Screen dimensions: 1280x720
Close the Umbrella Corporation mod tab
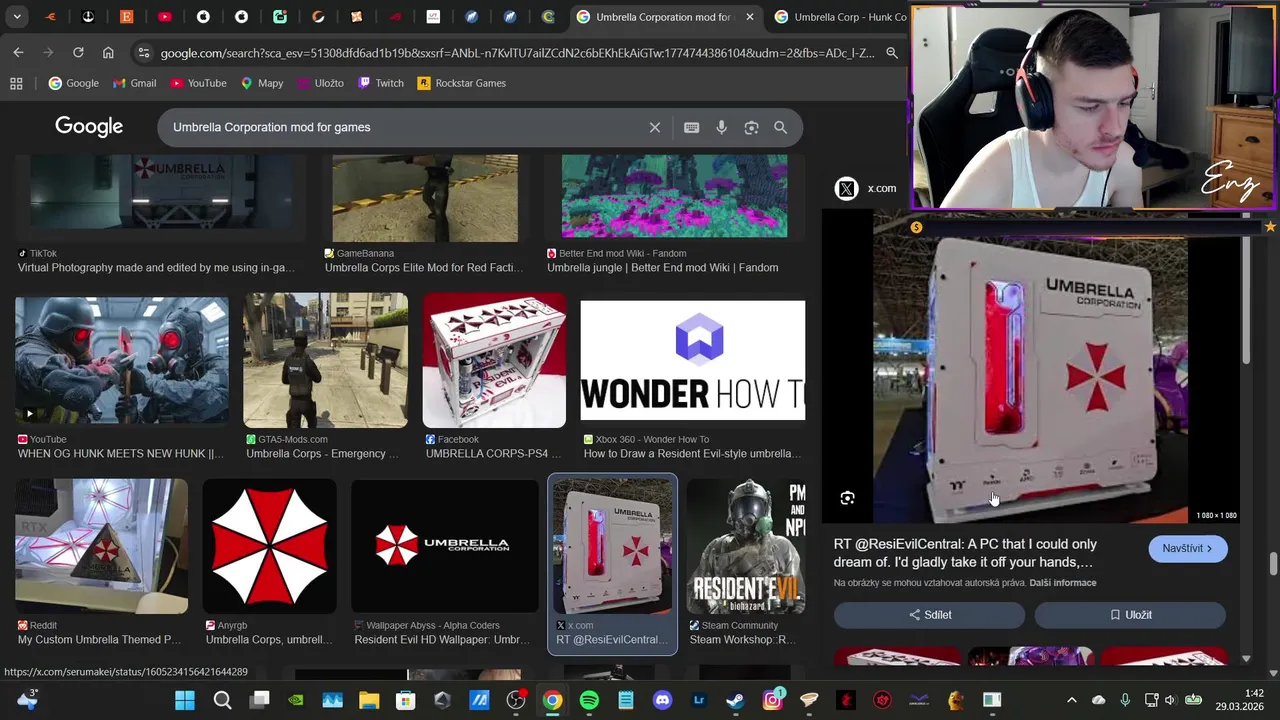pyautogui.click(x=749, y=17)
